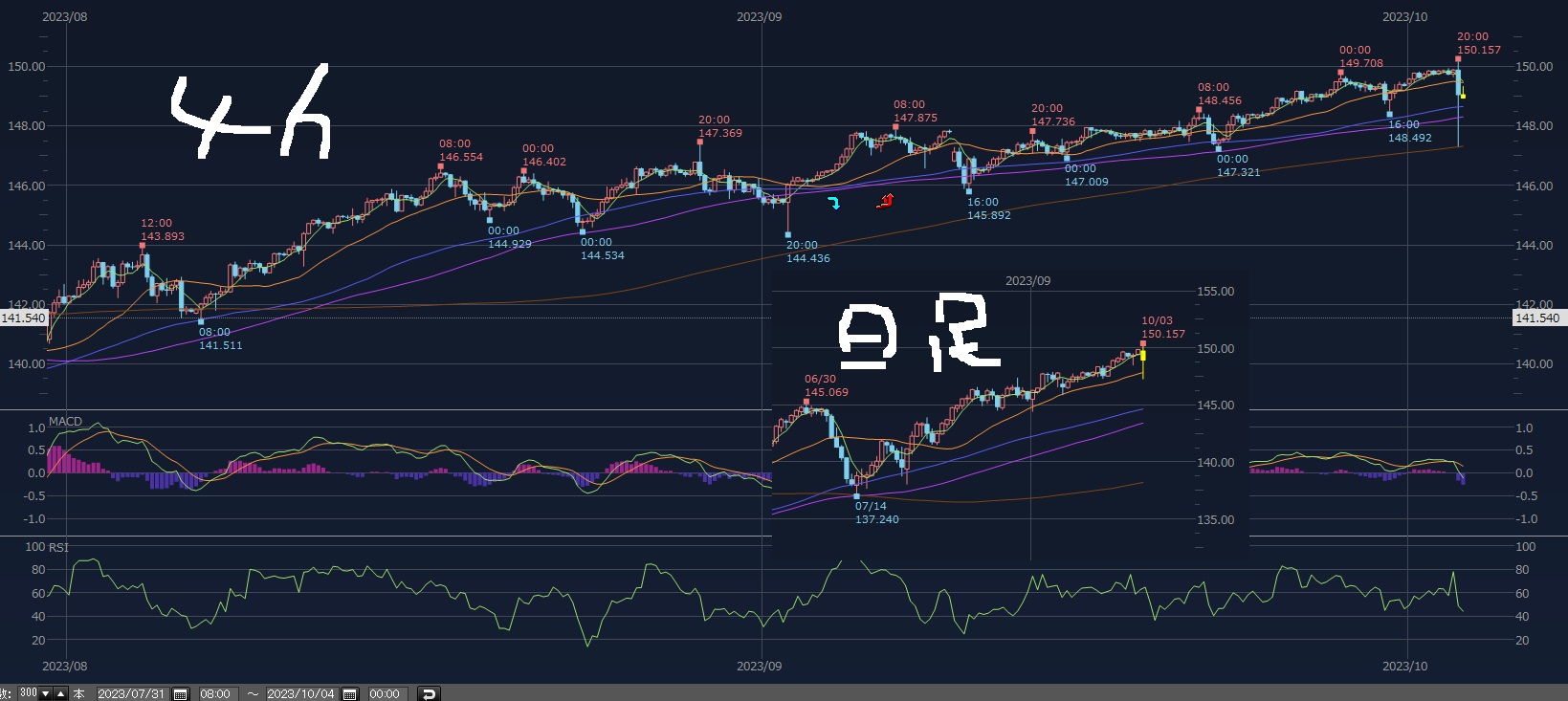Click the MACD indicator label
This screenshot has height=701, width=1568.
[x=66, y=422]
